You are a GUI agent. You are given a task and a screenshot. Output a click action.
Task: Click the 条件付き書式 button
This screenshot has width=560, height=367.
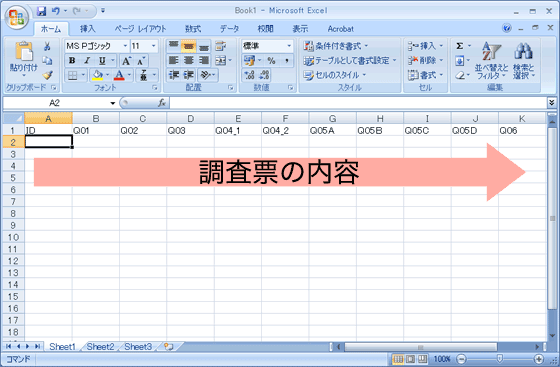[x=336, y=46]
